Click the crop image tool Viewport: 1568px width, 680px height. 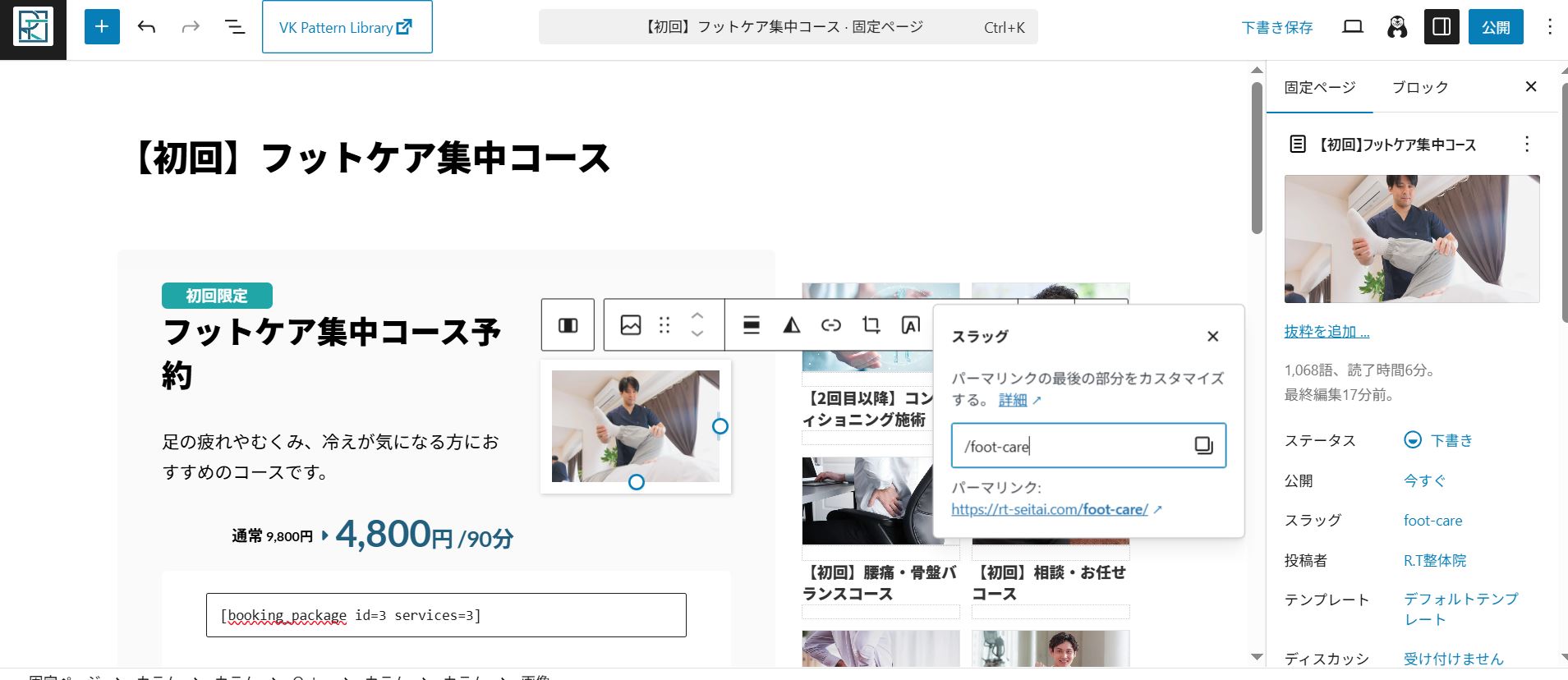(x=871, y=325)
